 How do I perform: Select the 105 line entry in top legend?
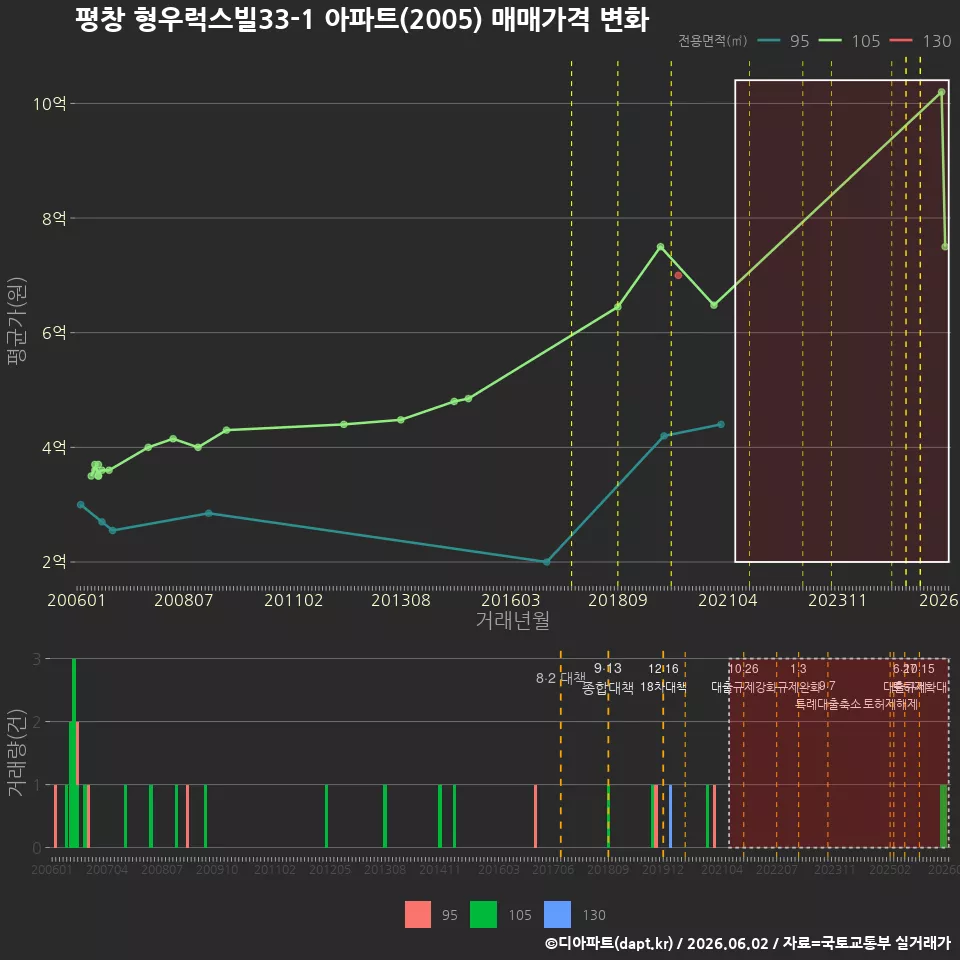coord(849,41)
